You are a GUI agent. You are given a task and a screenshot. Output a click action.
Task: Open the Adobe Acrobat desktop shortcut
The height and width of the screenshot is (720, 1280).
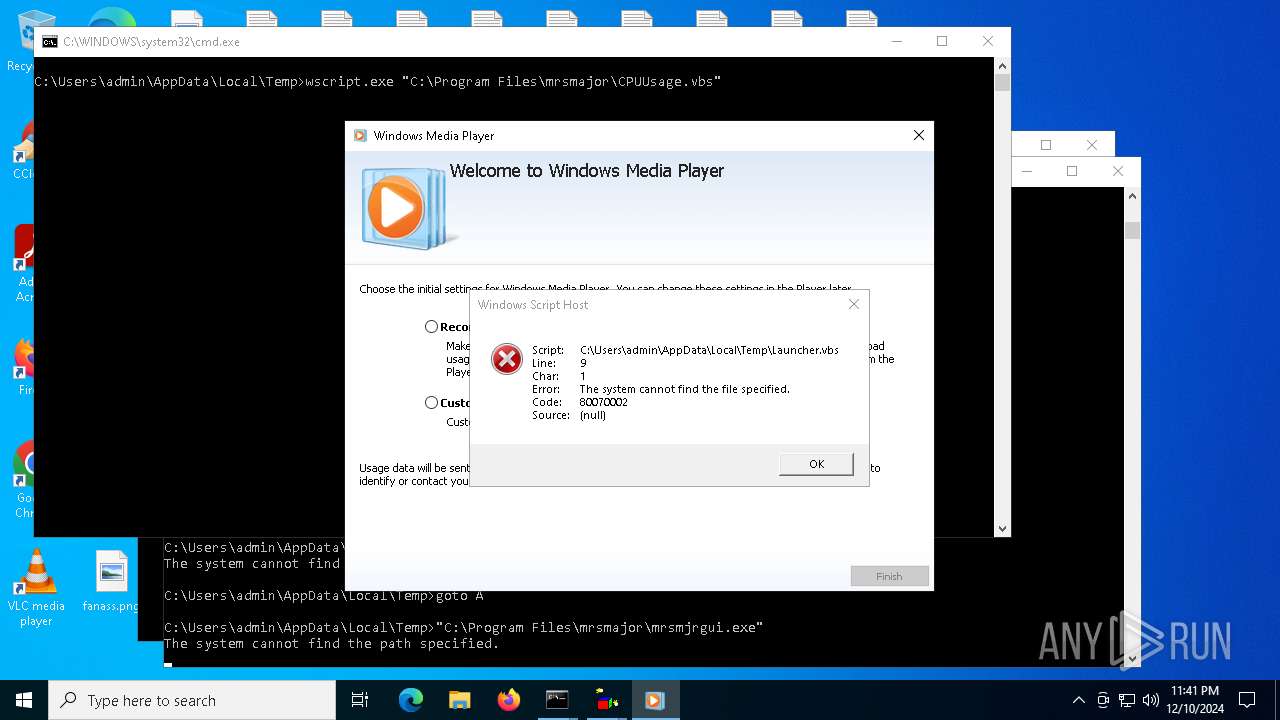click(24, 262)
